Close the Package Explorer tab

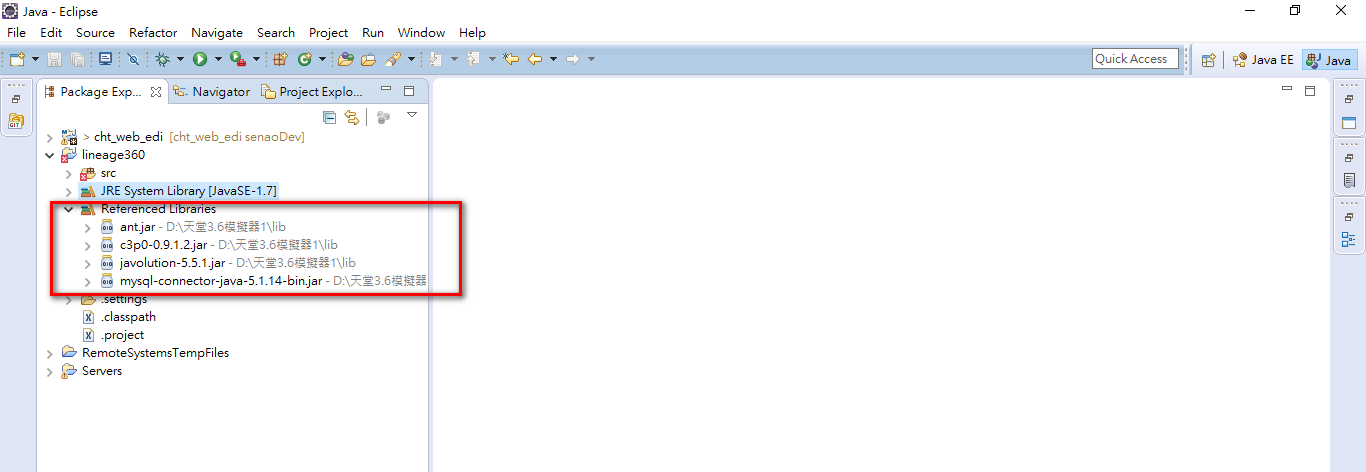coord(156,92)
